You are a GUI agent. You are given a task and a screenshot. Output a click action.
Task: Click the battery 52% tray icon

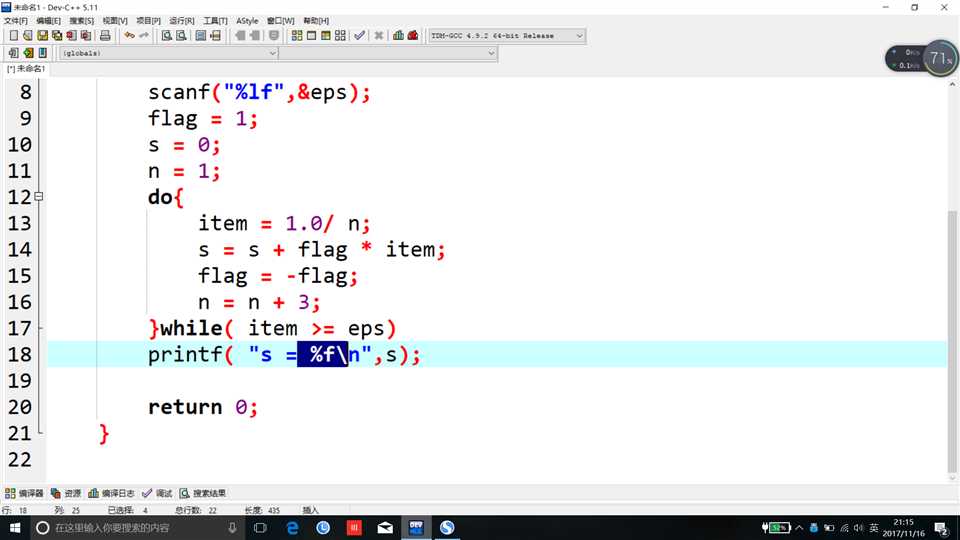coord(775,528)
